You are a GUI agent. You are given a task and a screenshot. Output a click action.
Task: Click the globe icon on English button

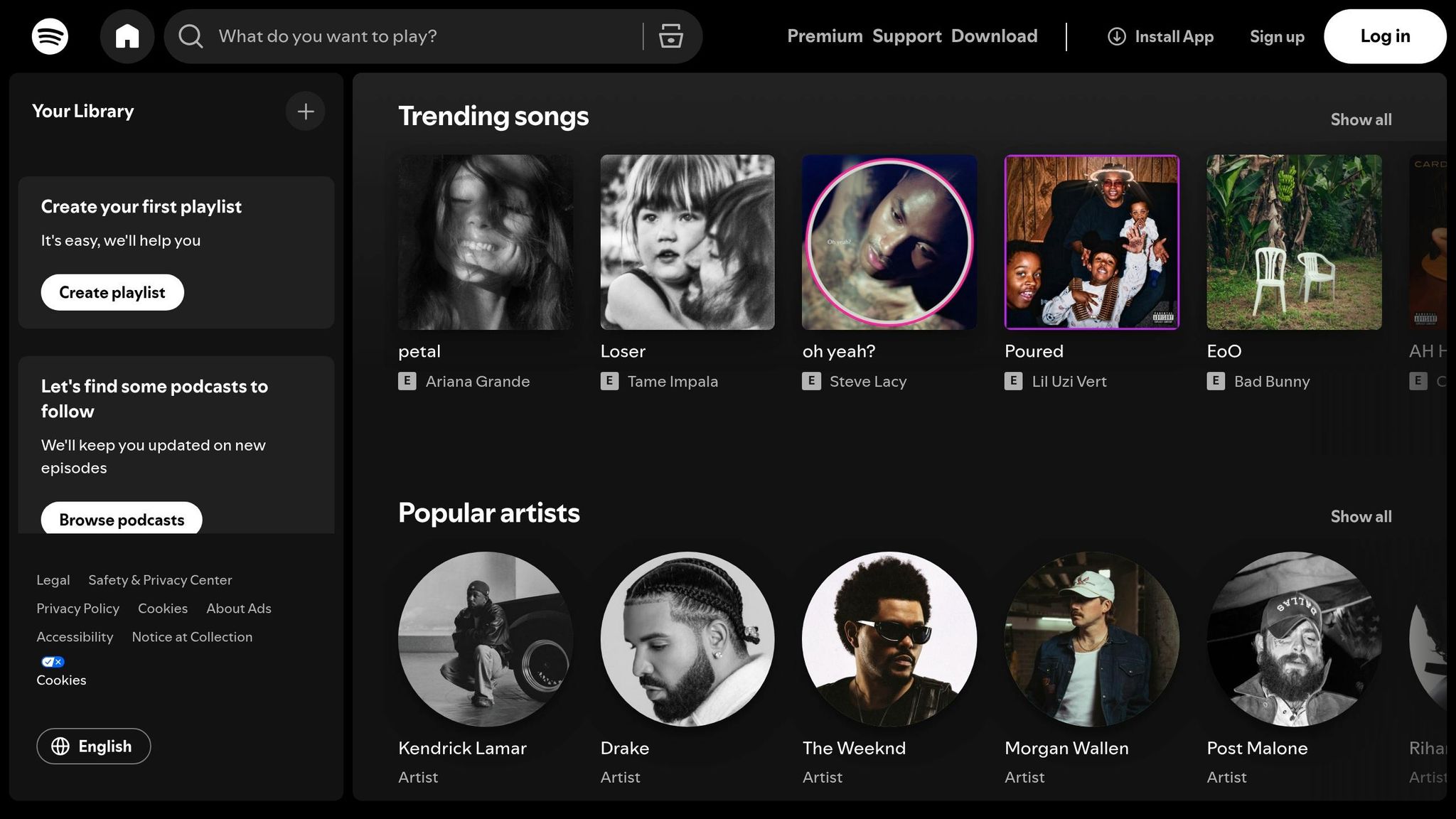click(60, 746)
